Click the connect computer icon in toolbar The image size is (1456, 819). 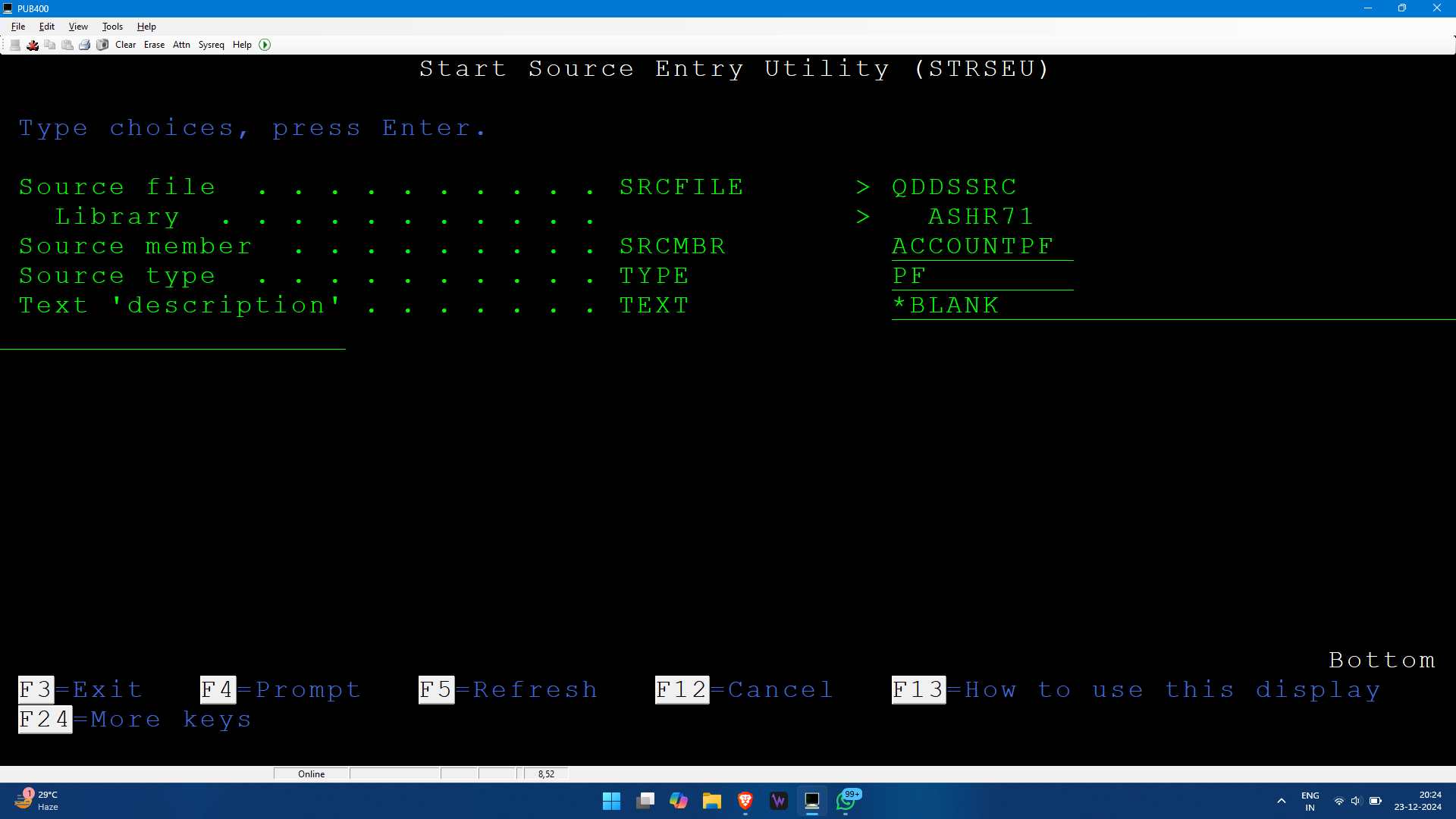(x=15, y=45)
